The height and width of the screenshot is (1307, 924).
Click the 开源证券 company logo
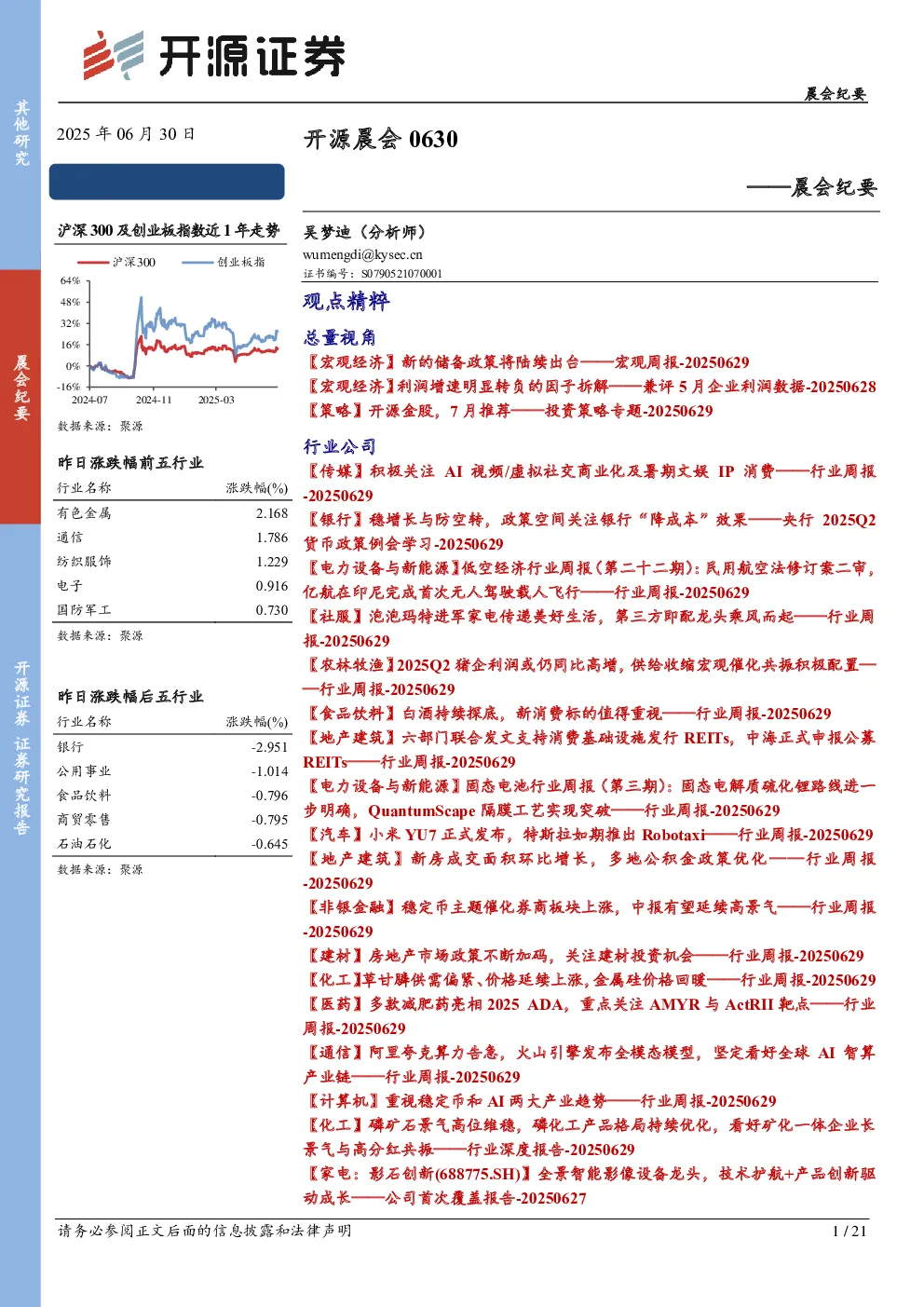[x=213, y=56]
